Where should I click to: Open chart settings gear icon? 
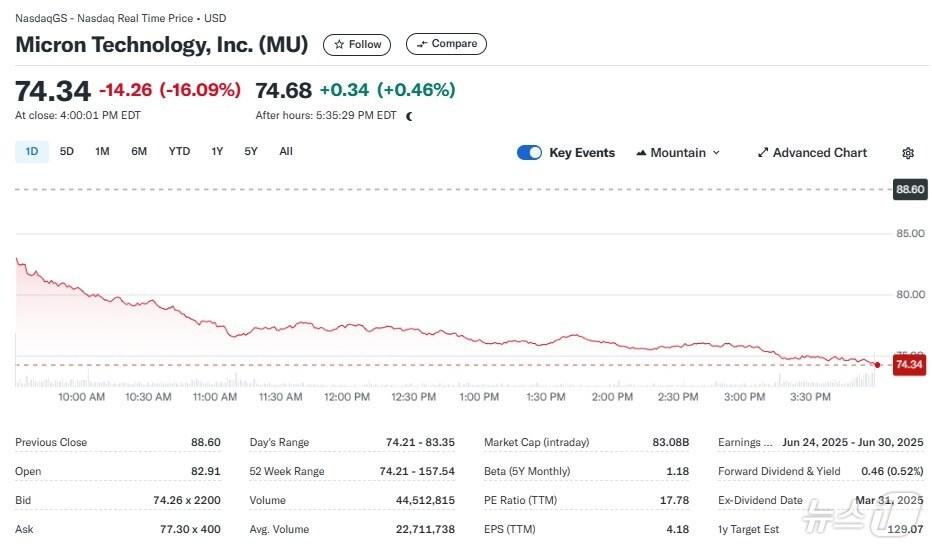pos(908,153)
